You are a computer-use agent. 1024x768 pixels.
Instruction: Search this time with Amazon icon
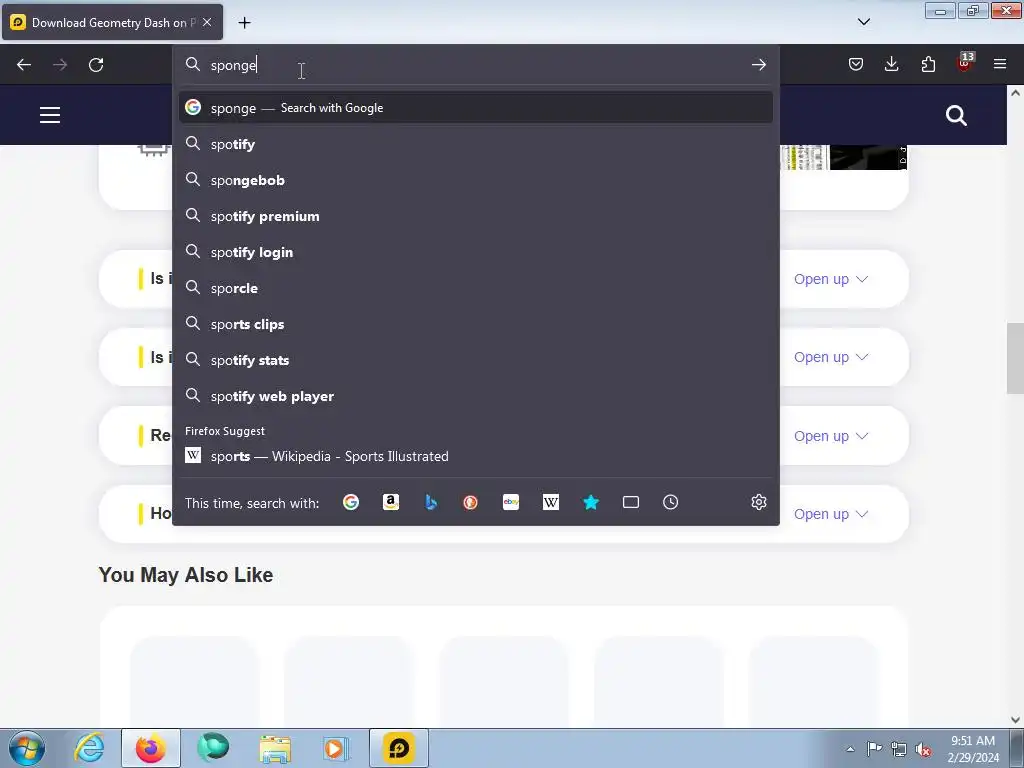(391, 502)
